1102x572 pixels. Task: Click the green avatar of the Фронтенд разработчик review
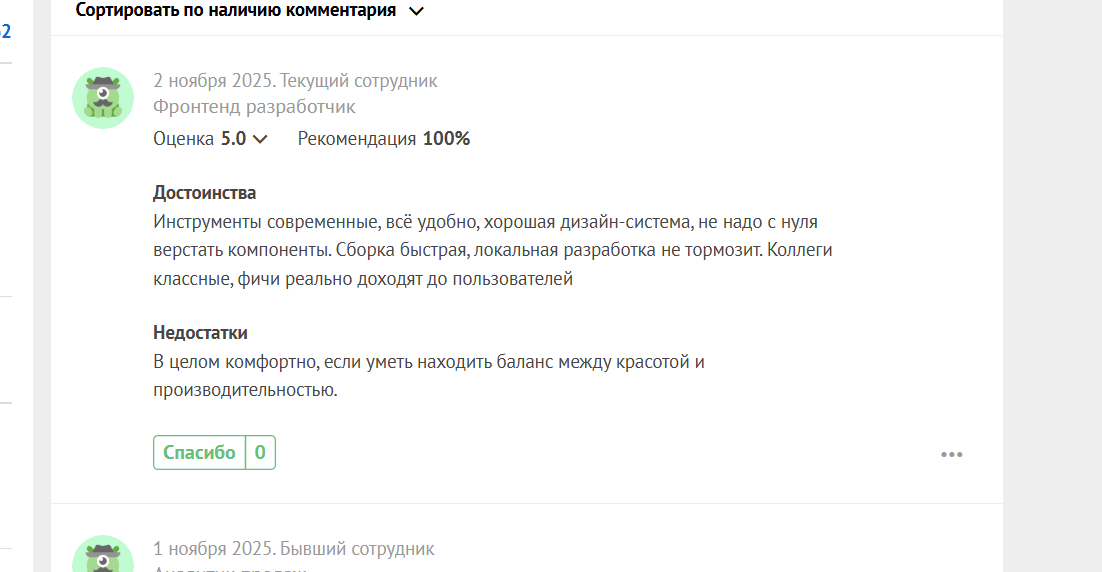(103, 98)
